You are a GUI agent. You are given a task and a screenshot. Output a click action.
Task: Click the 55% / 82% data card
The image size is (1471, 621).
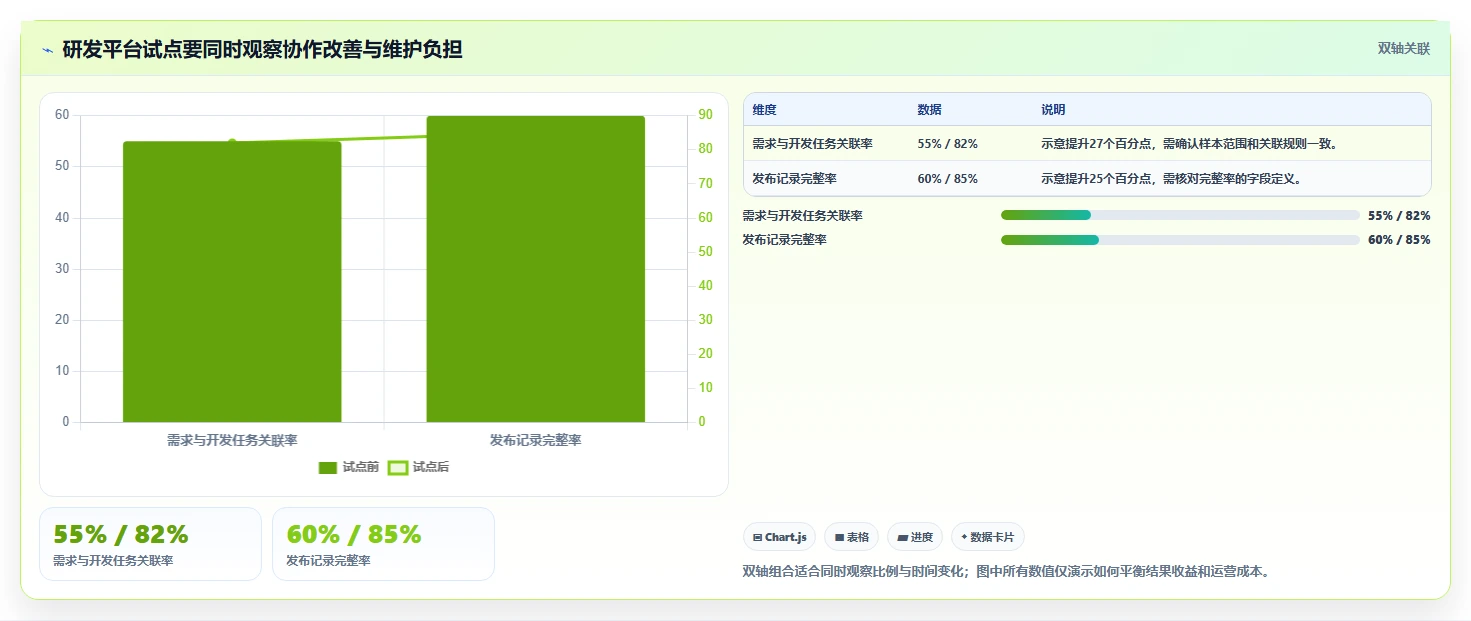[x=150, y=544]
